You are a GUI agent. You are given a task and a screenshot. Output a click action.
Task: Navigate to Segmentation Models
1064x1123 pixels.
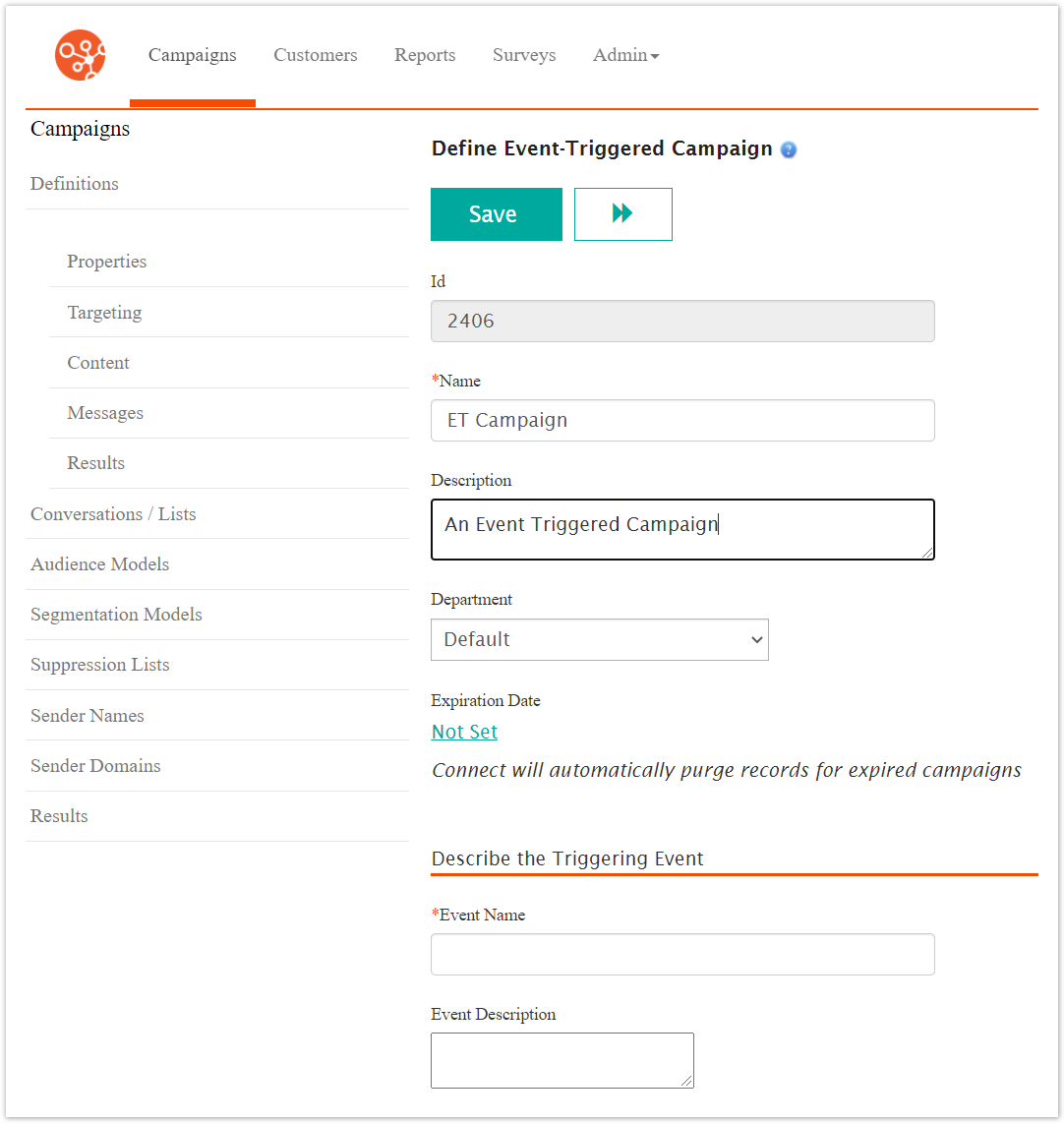(116, 615)
